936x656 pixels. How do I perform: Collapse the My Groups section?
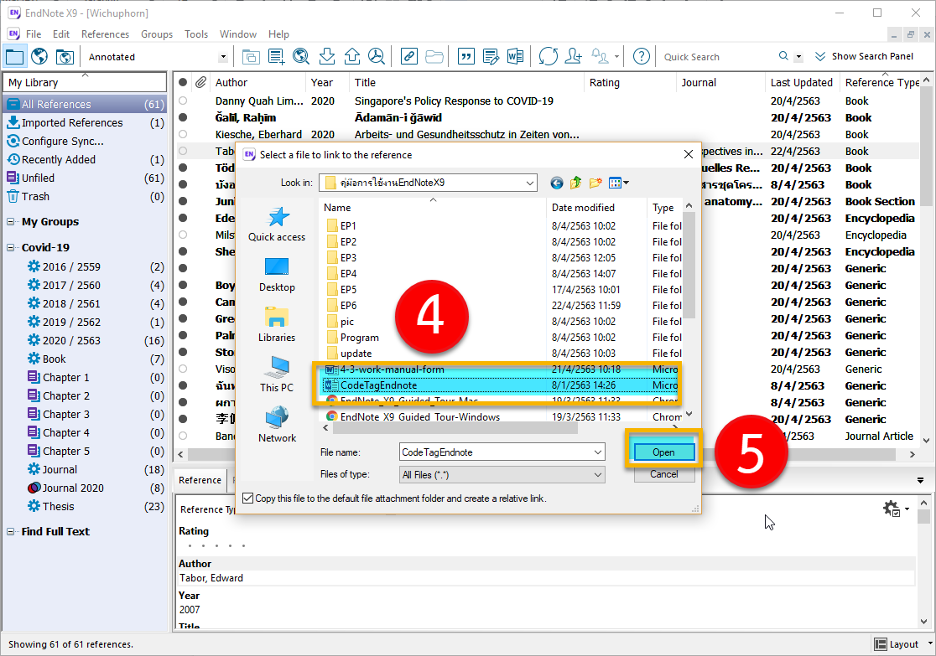point(12,222)
